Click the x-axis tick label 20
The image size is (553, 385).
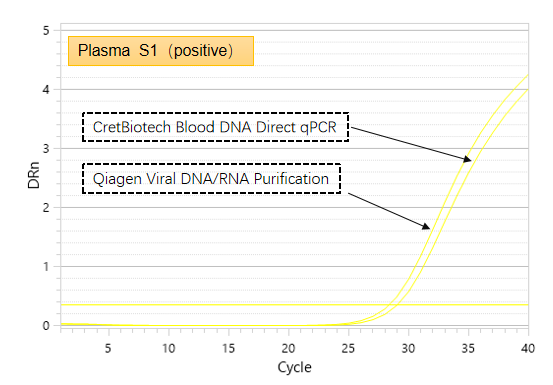(288, 348)
